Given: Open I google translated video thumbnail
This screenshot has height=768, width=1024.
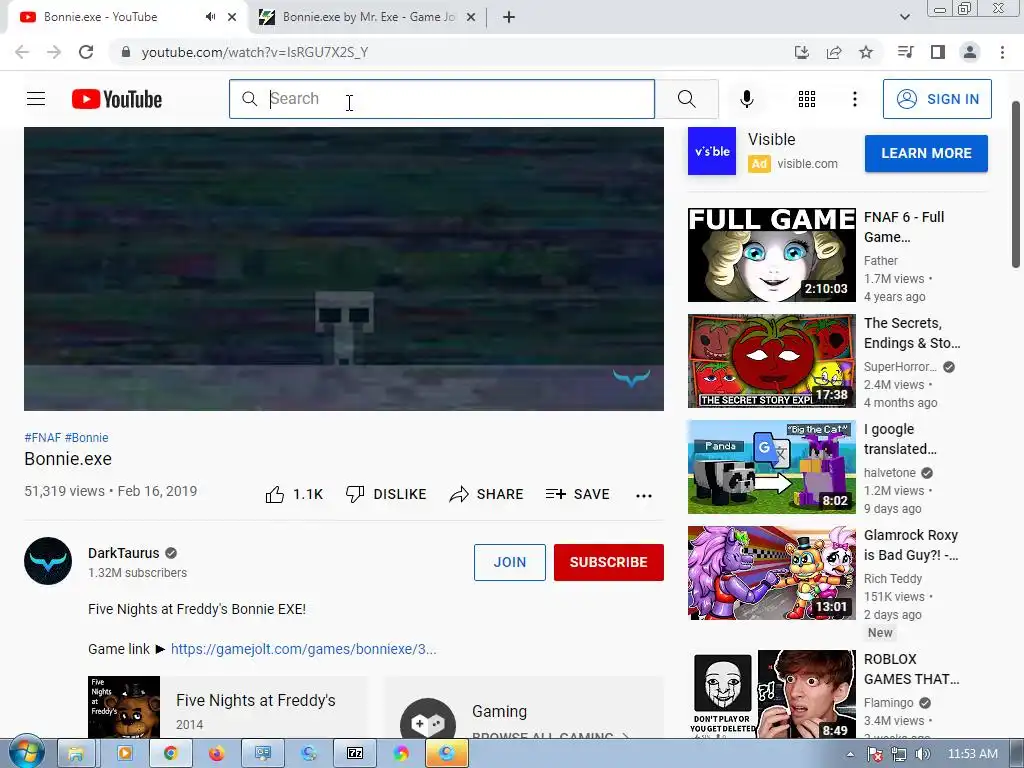Looking at the screenshot, I should [x=771, y=467].
